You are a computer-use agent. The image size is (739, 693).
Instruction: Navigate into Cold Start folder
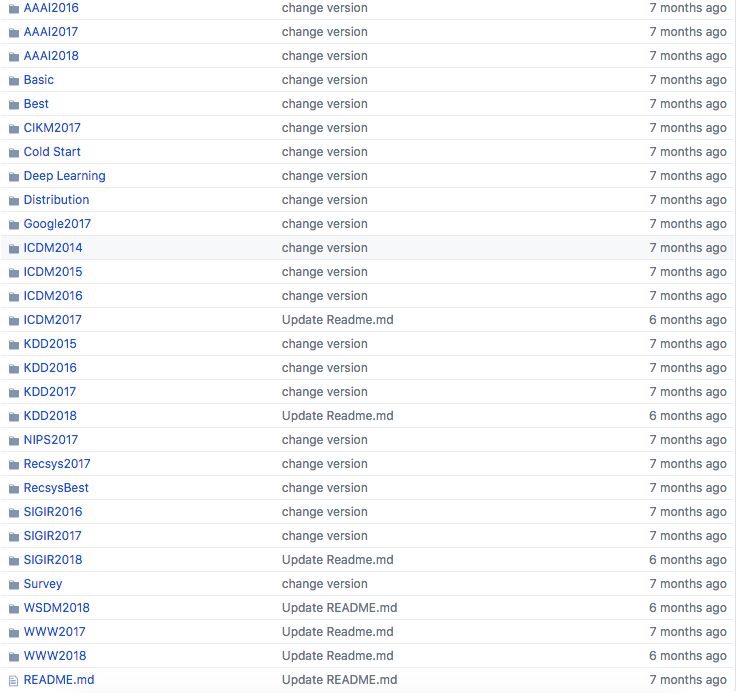(x=52, y=152)
